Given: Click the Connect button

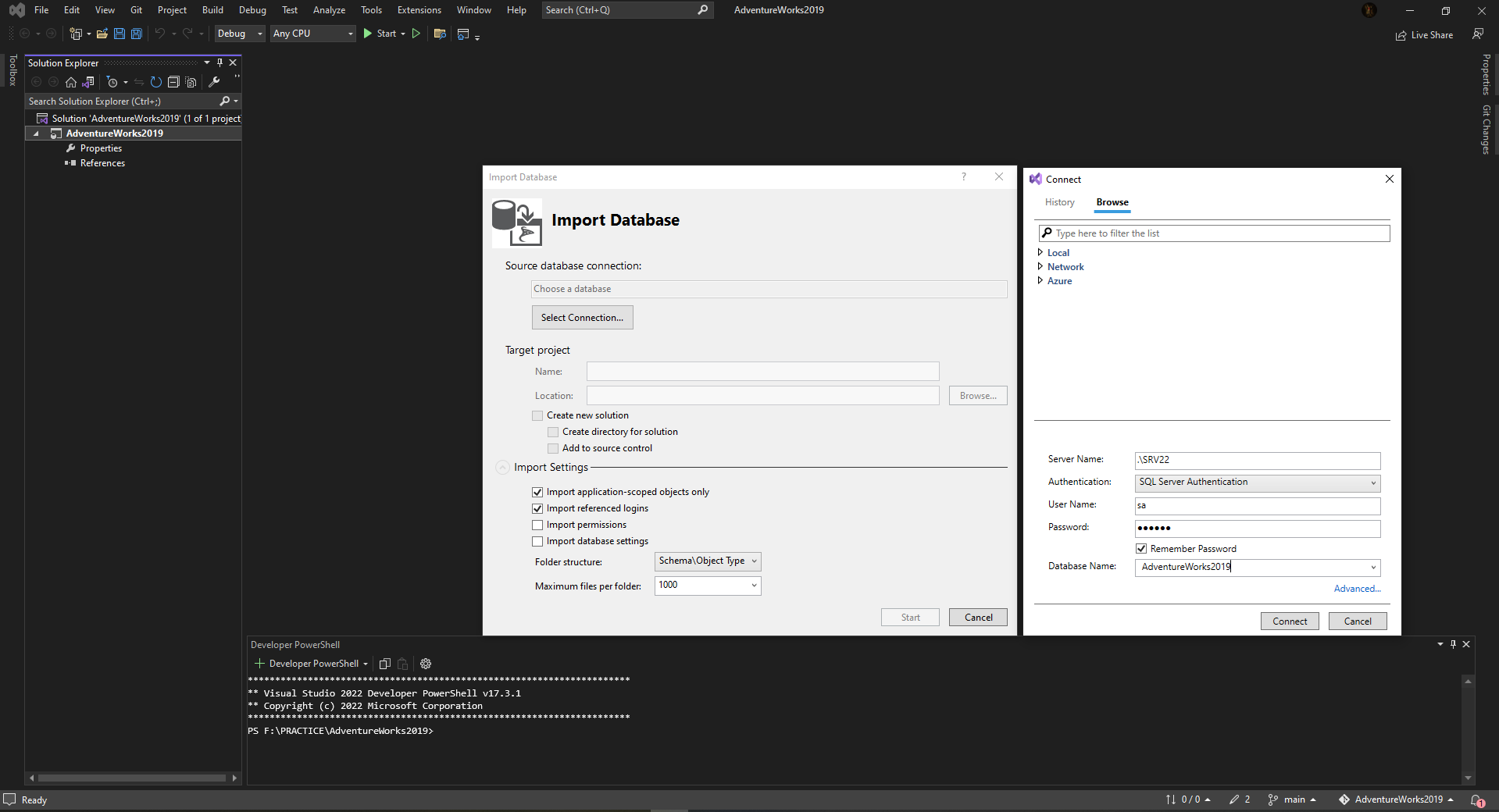Looking at the screenshot, I should pos(1288,621).
